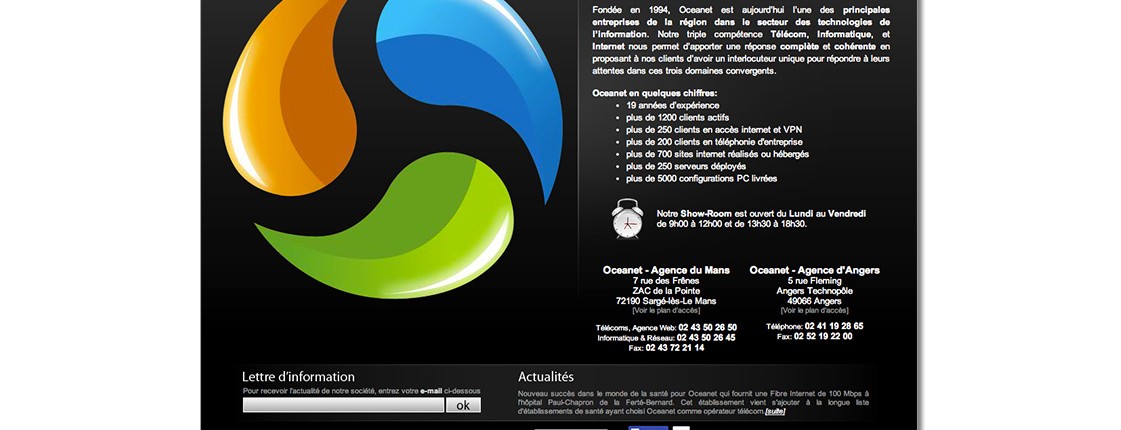Open the Le Mans agency access plan link

pos(666,311)
